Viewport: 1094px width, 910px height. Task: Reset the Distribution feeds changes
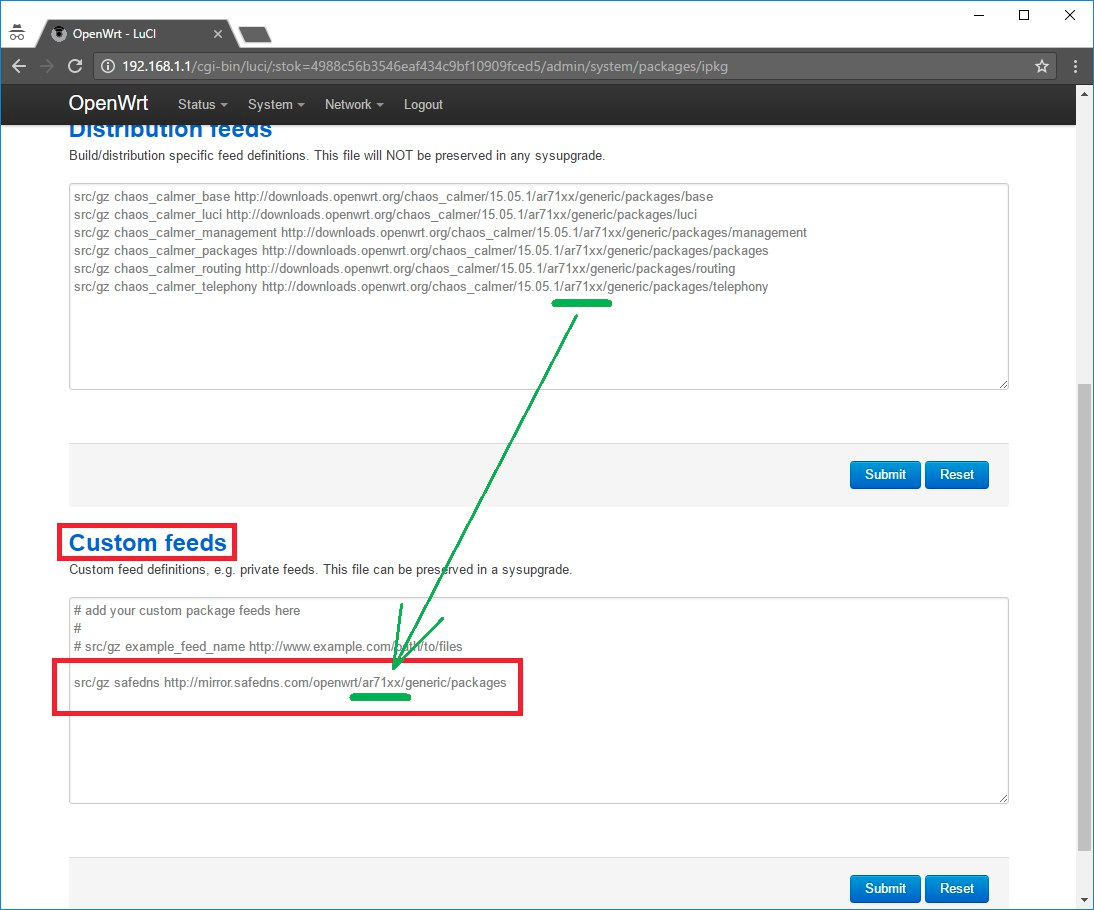[x=956, y=475]
